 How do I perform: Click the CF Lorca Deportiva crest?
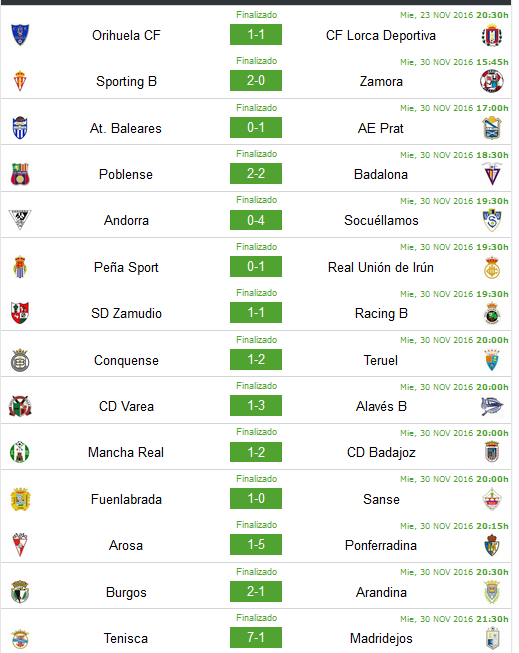[x=492, y=35]
